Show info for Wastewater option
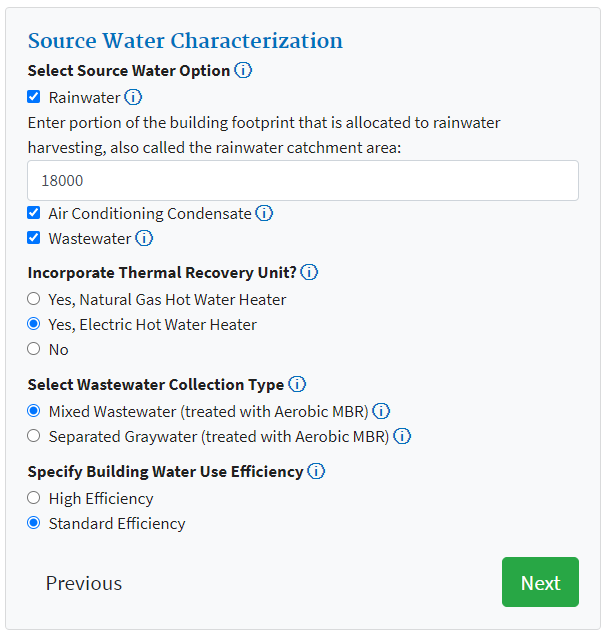 144,238
